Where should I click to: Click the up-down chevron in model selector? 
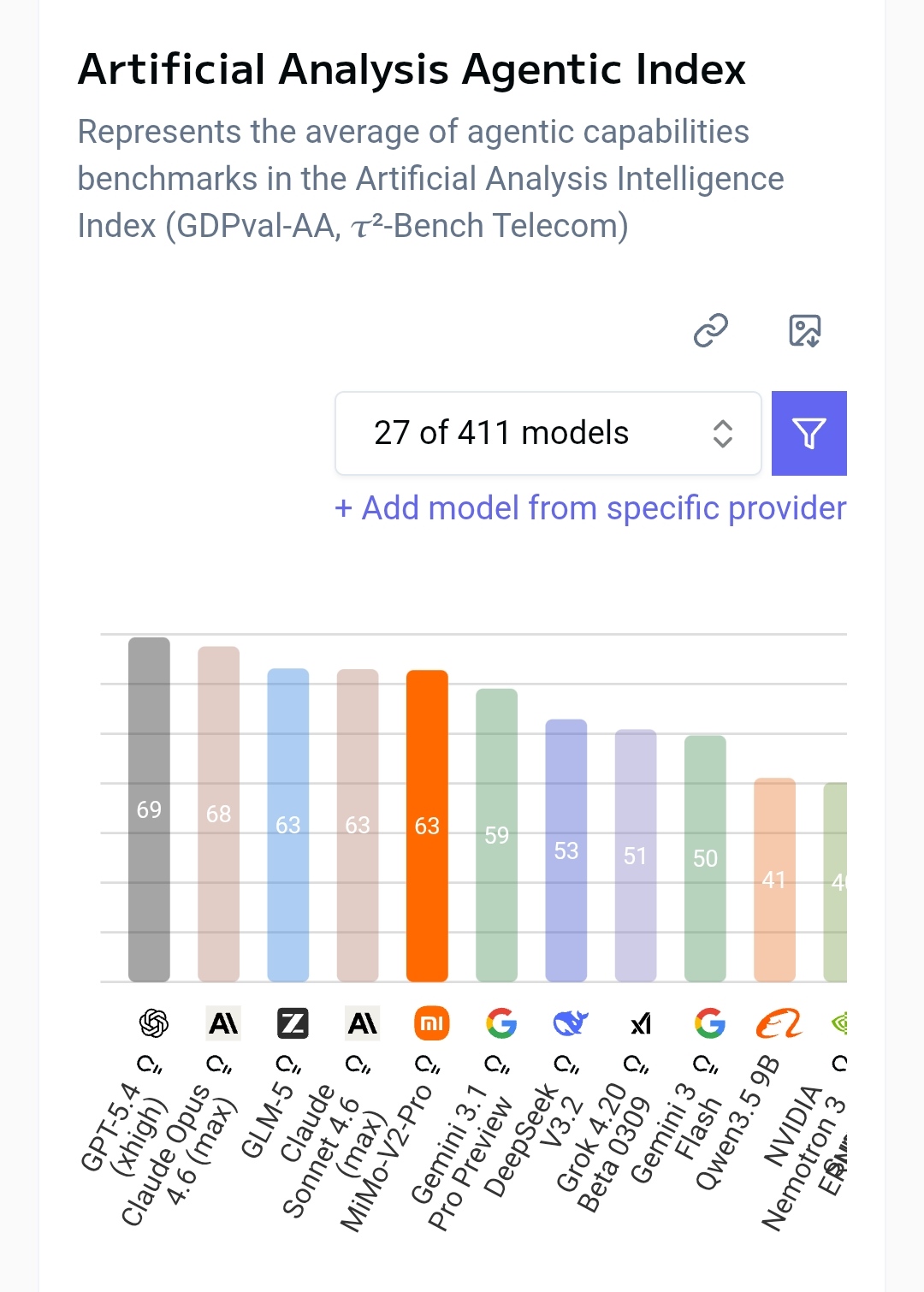click(x=723, y=433)
